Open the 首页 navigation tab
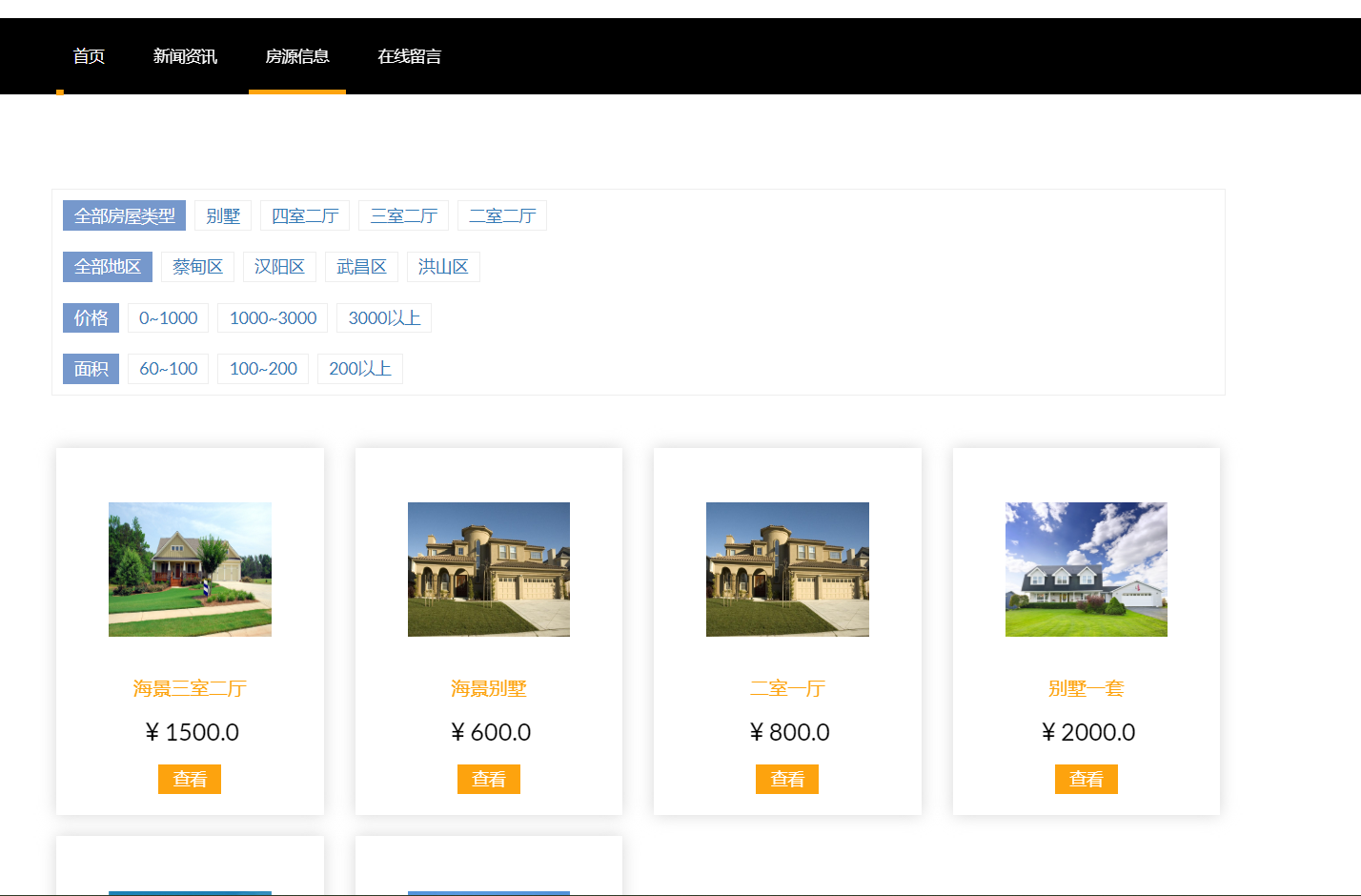Screen dimensions: 1361x896 [x=89, y=56]
